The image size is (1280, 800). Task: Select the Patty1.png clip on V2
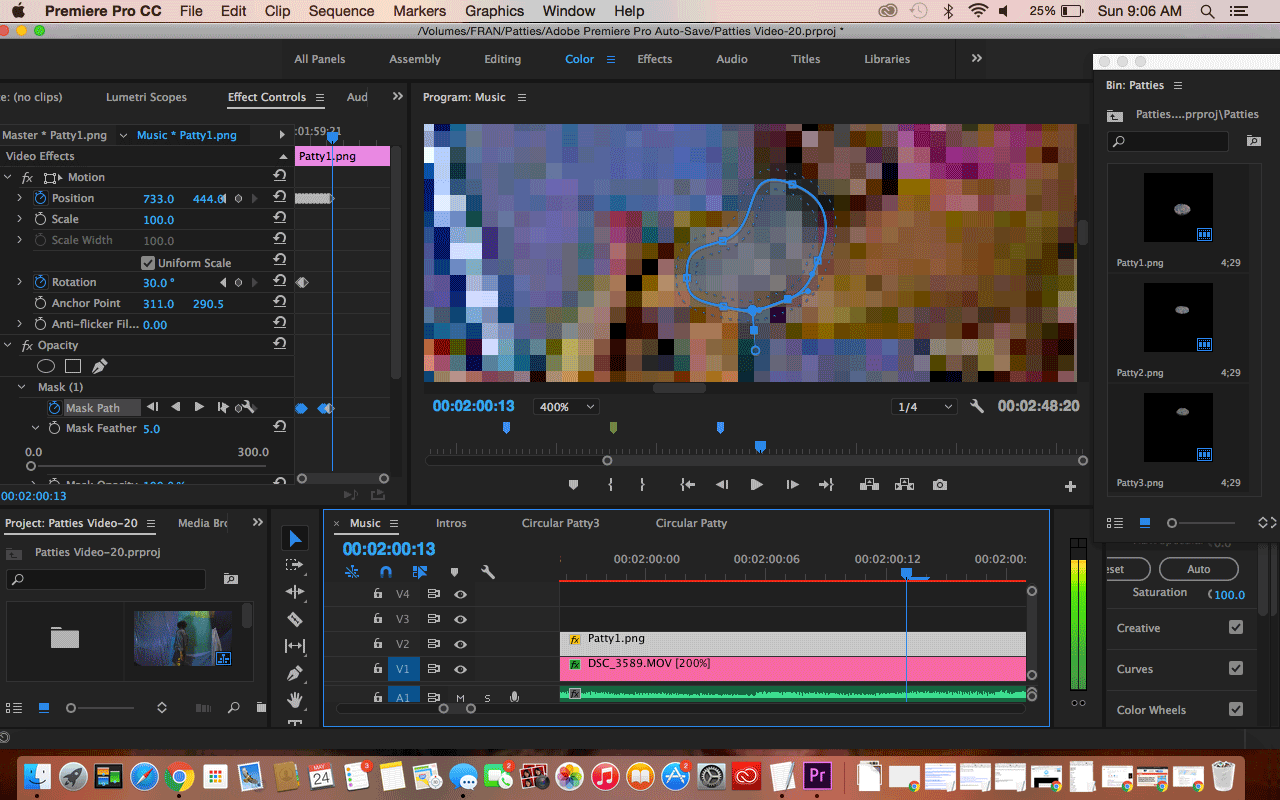793,643
